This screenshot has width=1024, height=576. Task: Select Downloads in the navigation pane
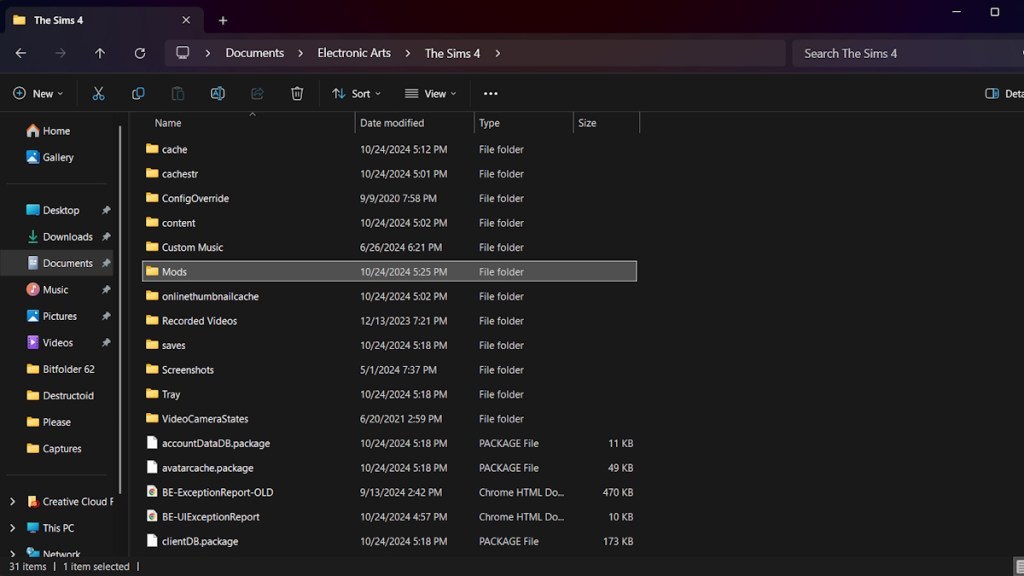67,237
